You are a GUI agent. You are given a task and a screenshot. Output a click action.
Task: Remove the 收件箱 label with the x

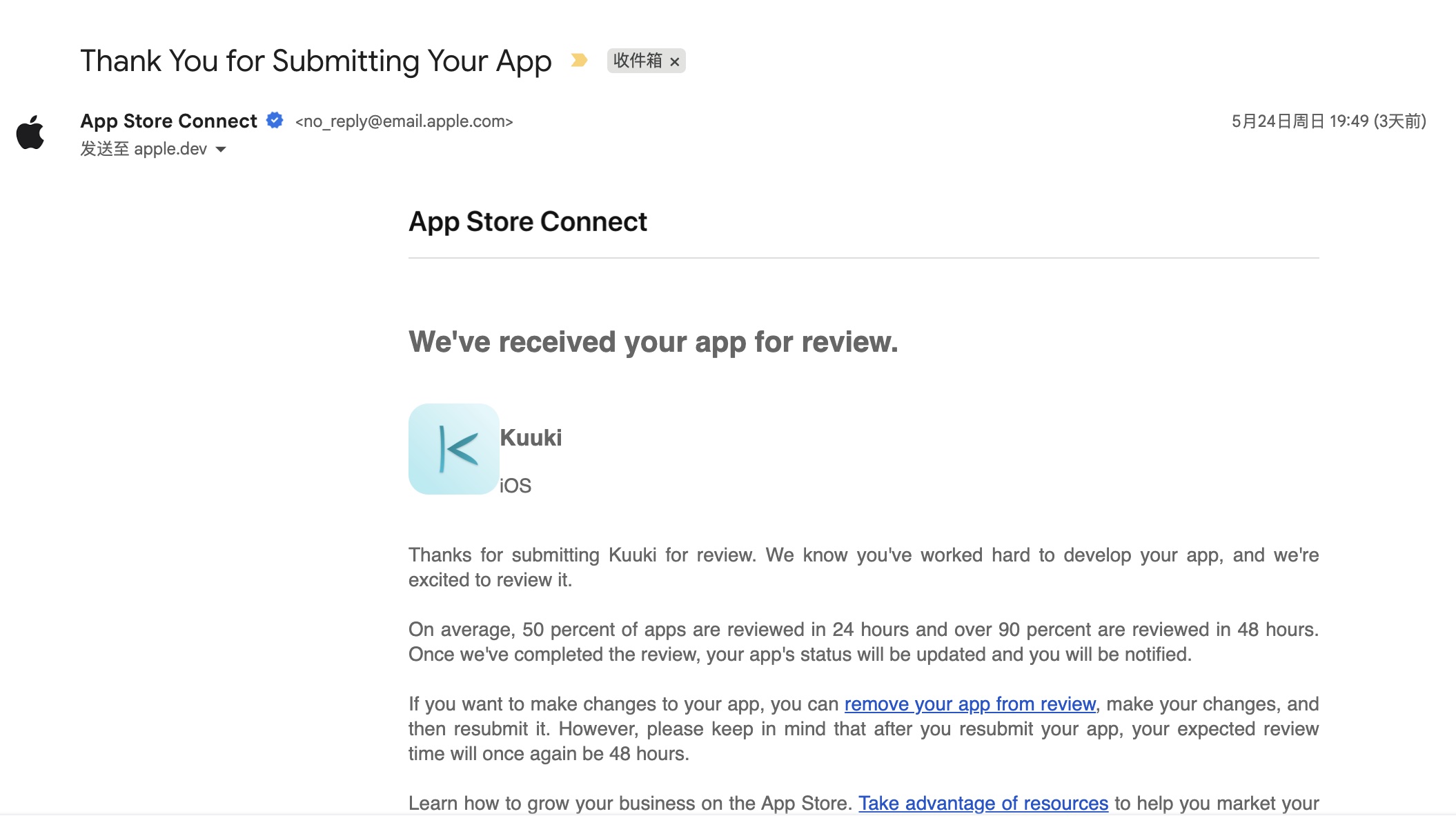tap(675, 62)
